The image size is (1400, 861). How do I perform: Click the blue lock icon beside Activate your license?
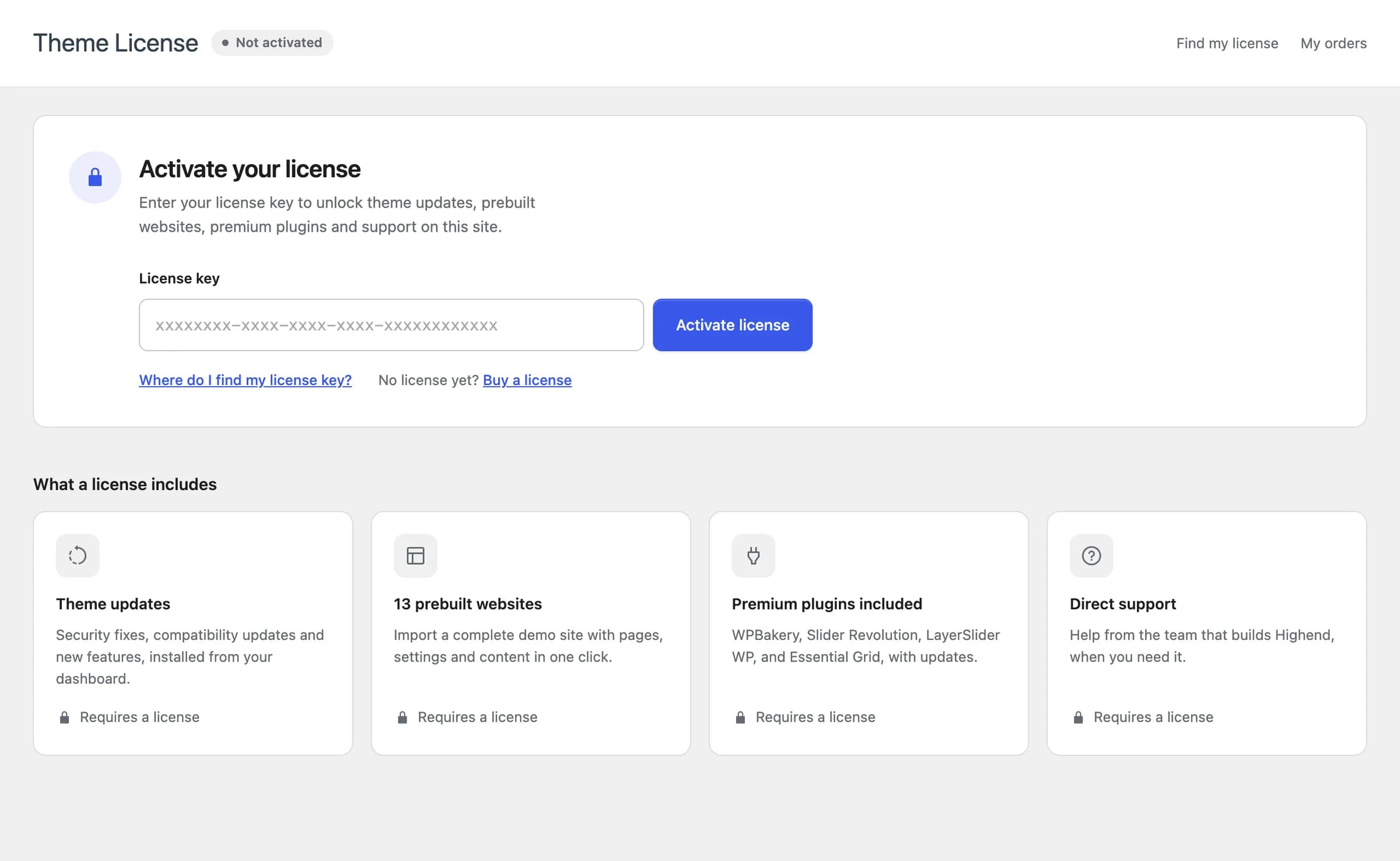click(x=95, y=177)
